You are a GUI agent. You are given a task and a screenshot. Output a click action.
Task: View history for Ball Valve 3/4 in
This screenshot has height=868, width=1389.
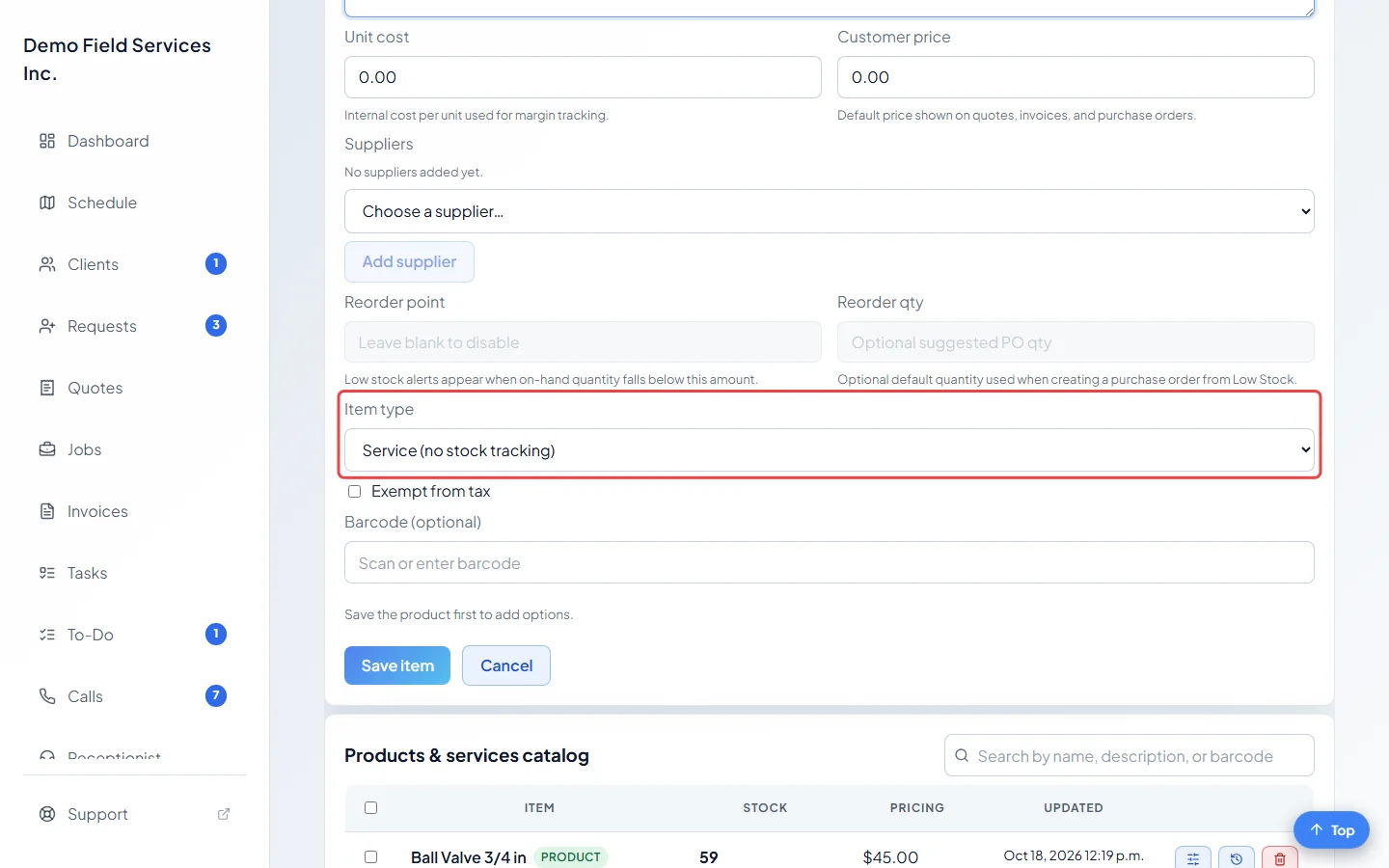coord(1237,857)
